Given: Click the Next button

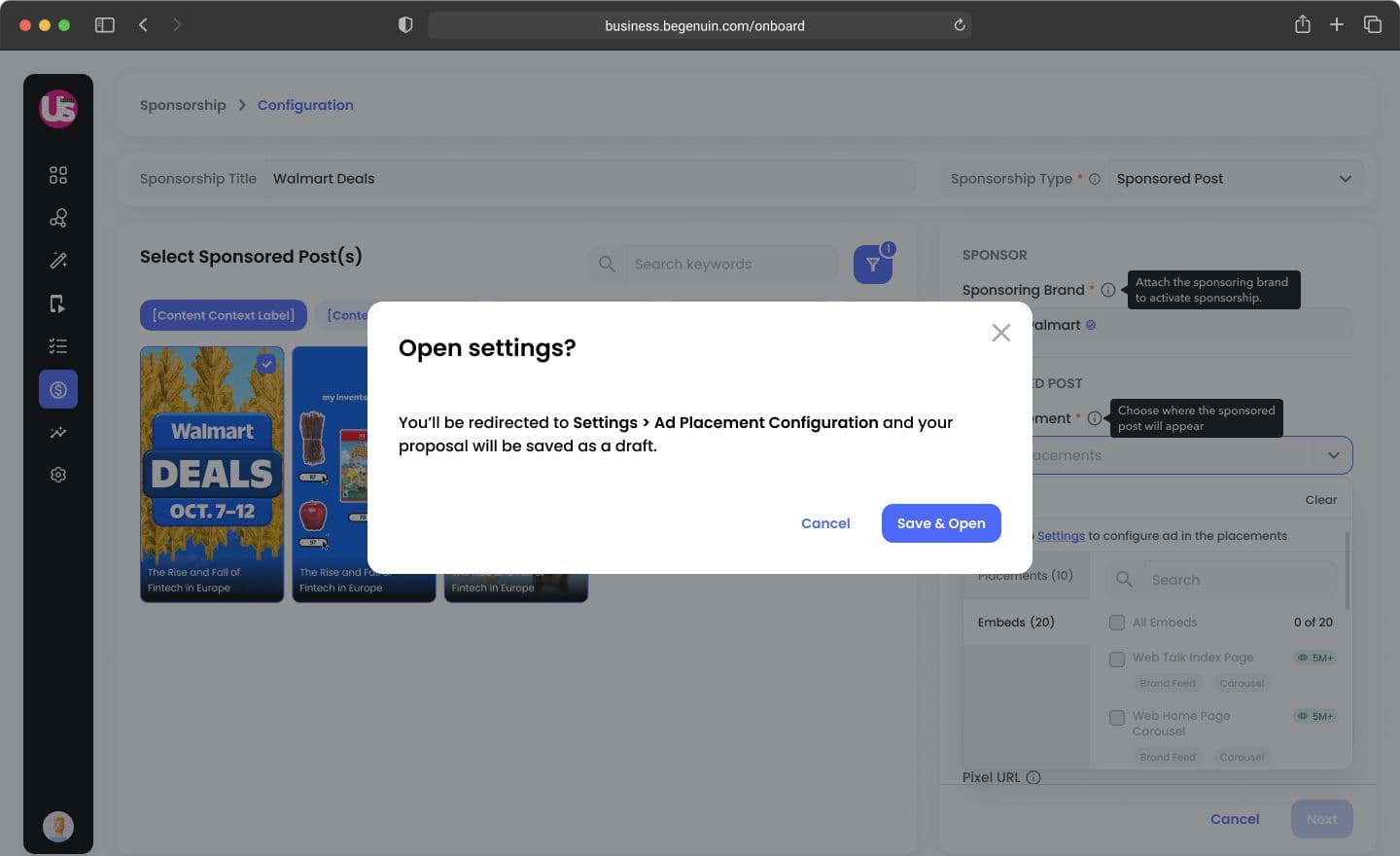Looking at the screenshot, I should tap(1322, 819).
